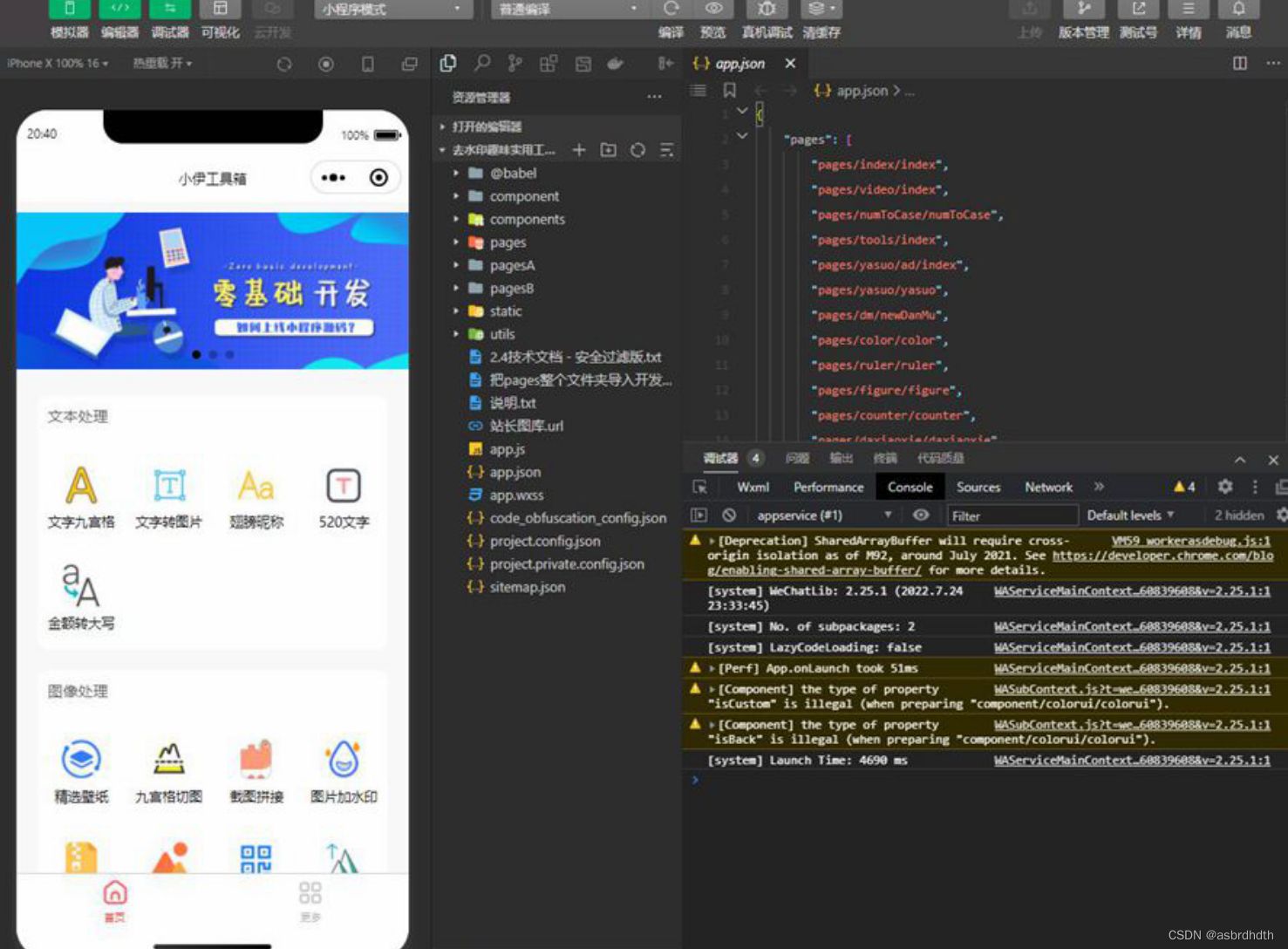Switch to the Network tab
1288x949 pixels.
tap(1048, 487)
